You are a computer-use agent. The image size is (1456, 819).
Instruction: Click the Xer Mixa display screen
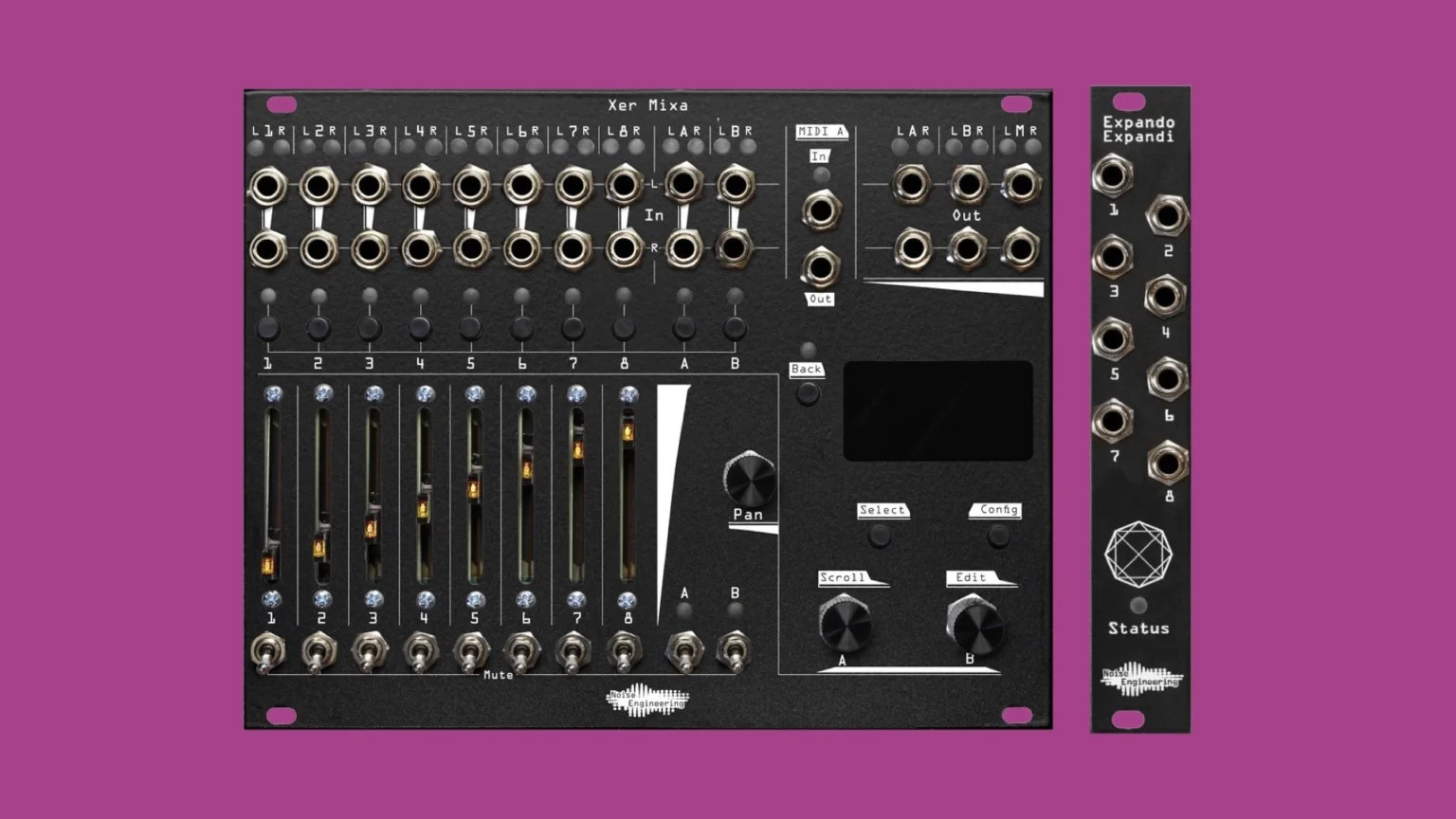coord(937,410)
